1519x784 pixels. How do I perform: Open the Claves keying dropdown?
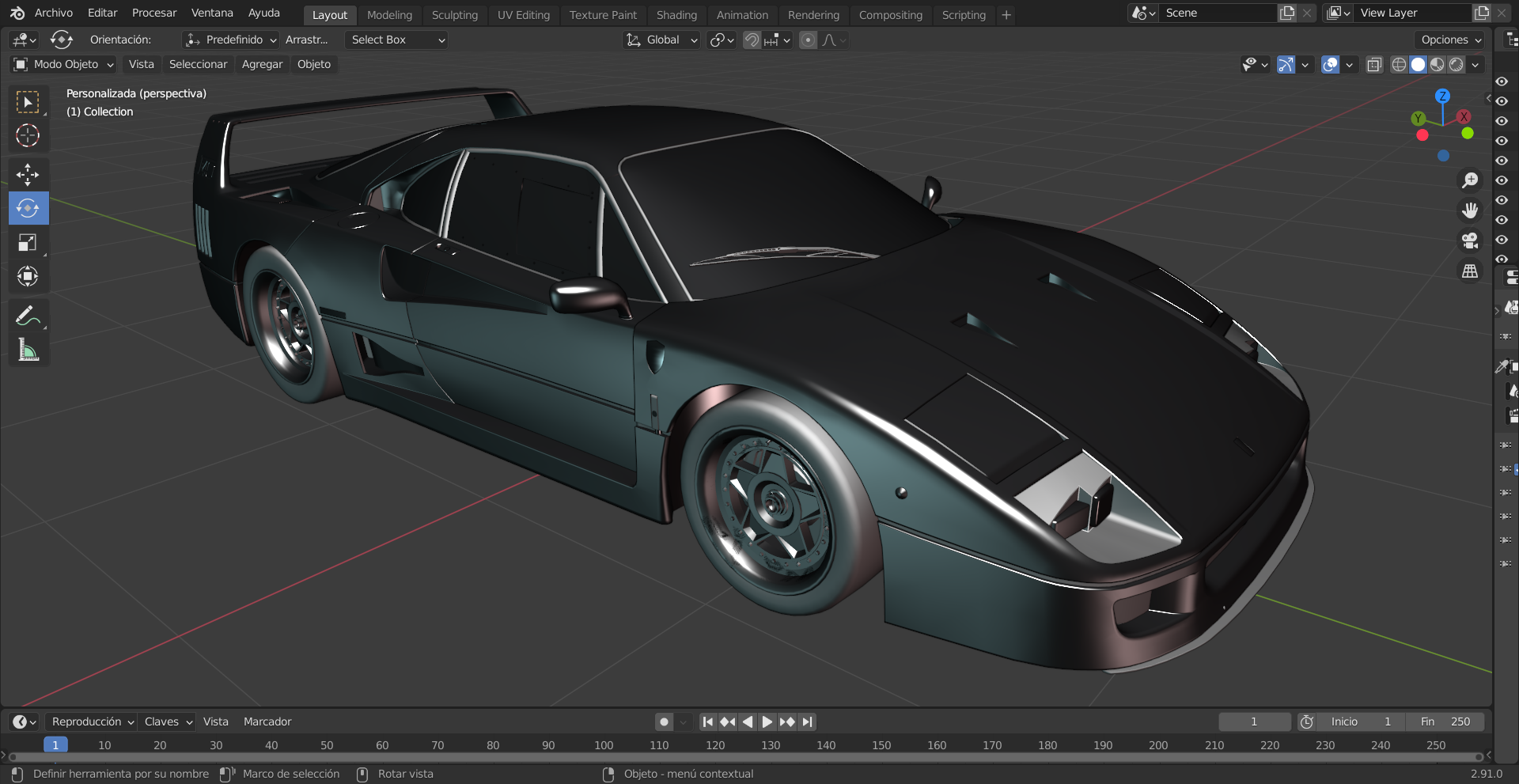tap(167, 722)
